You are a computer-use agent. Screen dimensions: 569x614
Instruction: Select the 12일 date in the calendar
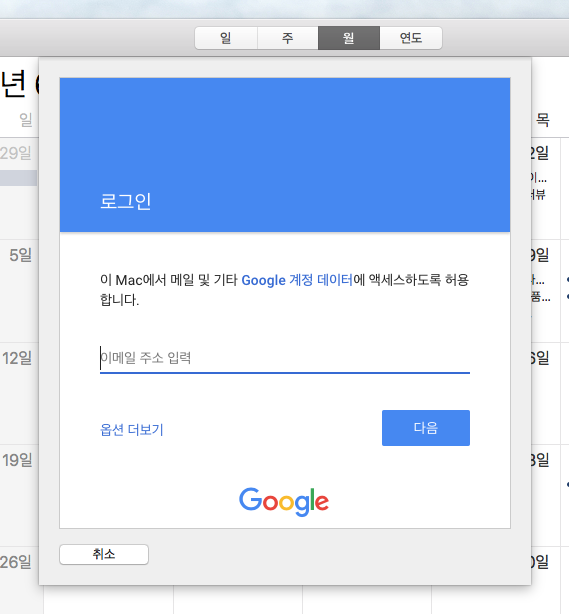tap(17, 358)
